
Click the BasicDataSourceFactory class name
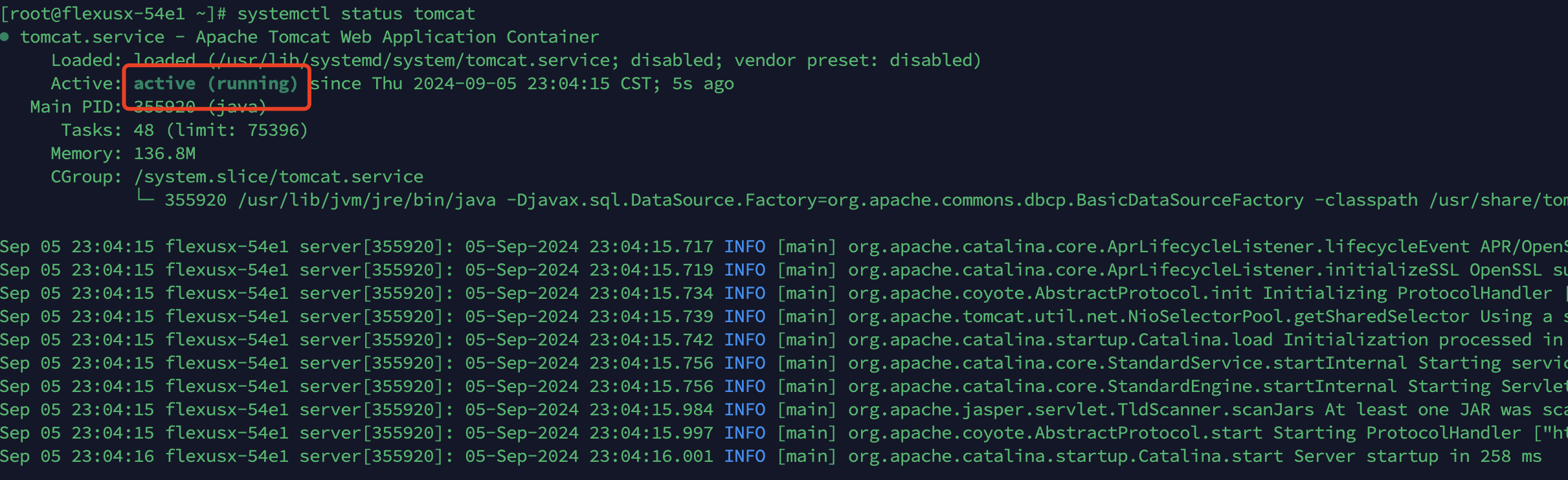(1190, 200)
